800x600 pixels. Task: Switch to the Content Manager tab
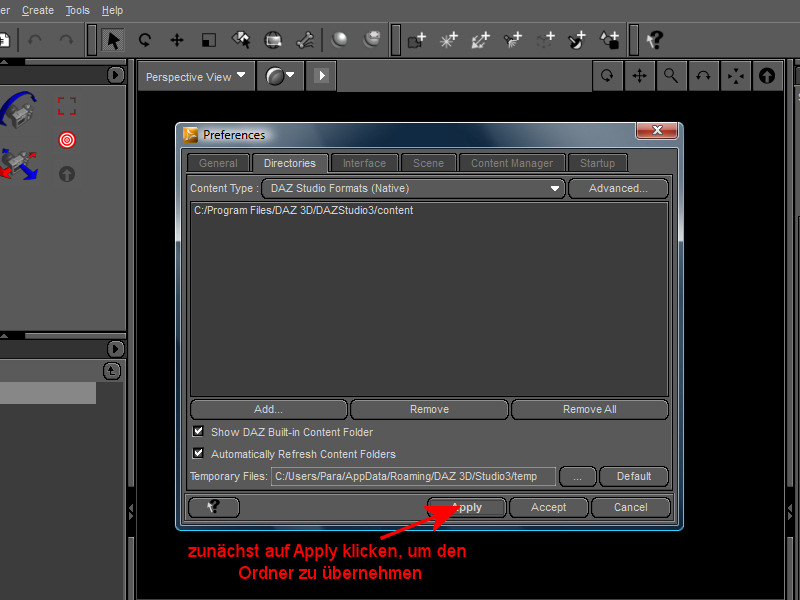point(512,163)
